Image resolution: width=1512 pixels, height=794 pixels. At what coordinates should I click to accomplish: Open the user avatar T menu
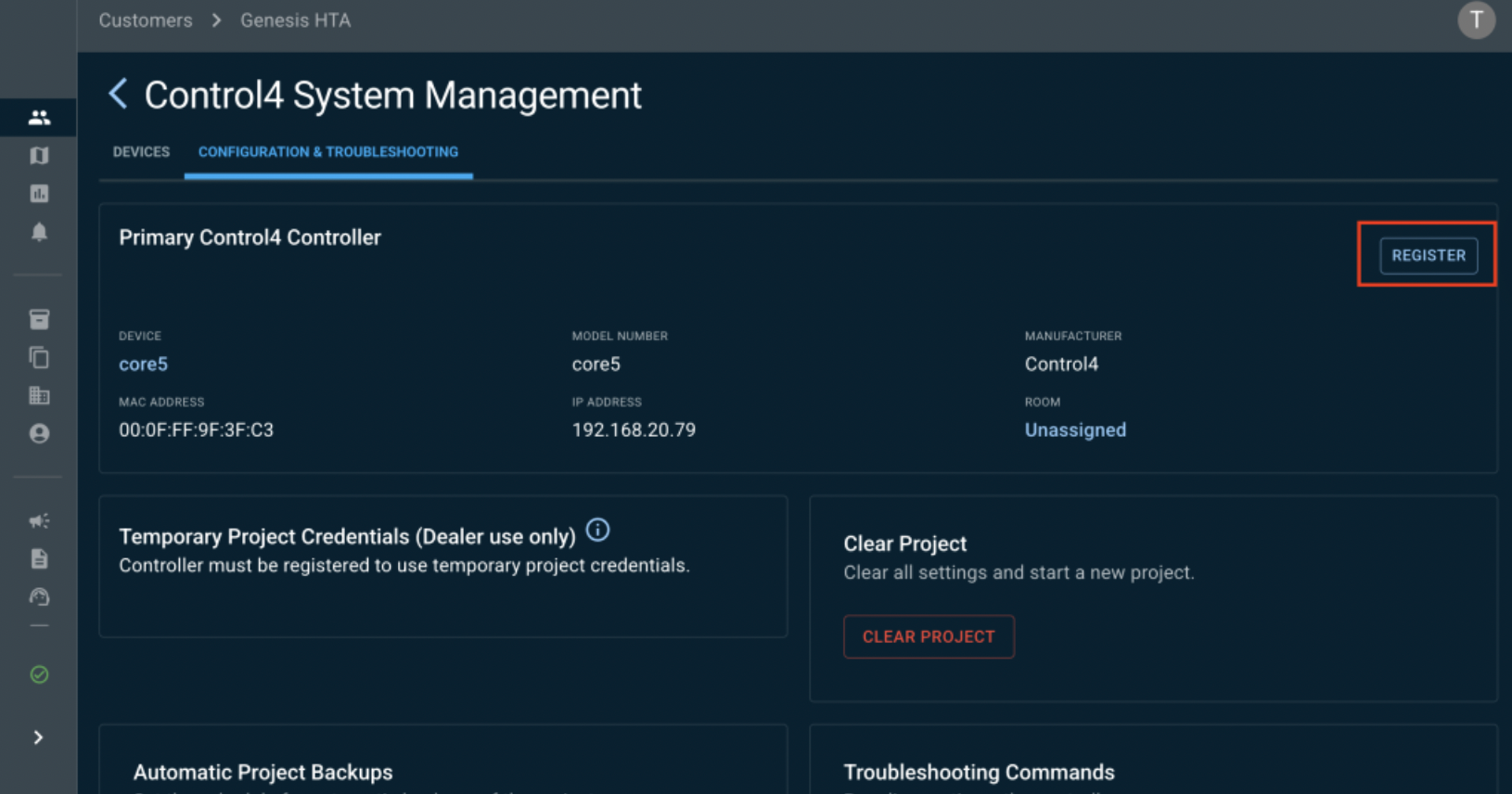[x=1476, y=20]
